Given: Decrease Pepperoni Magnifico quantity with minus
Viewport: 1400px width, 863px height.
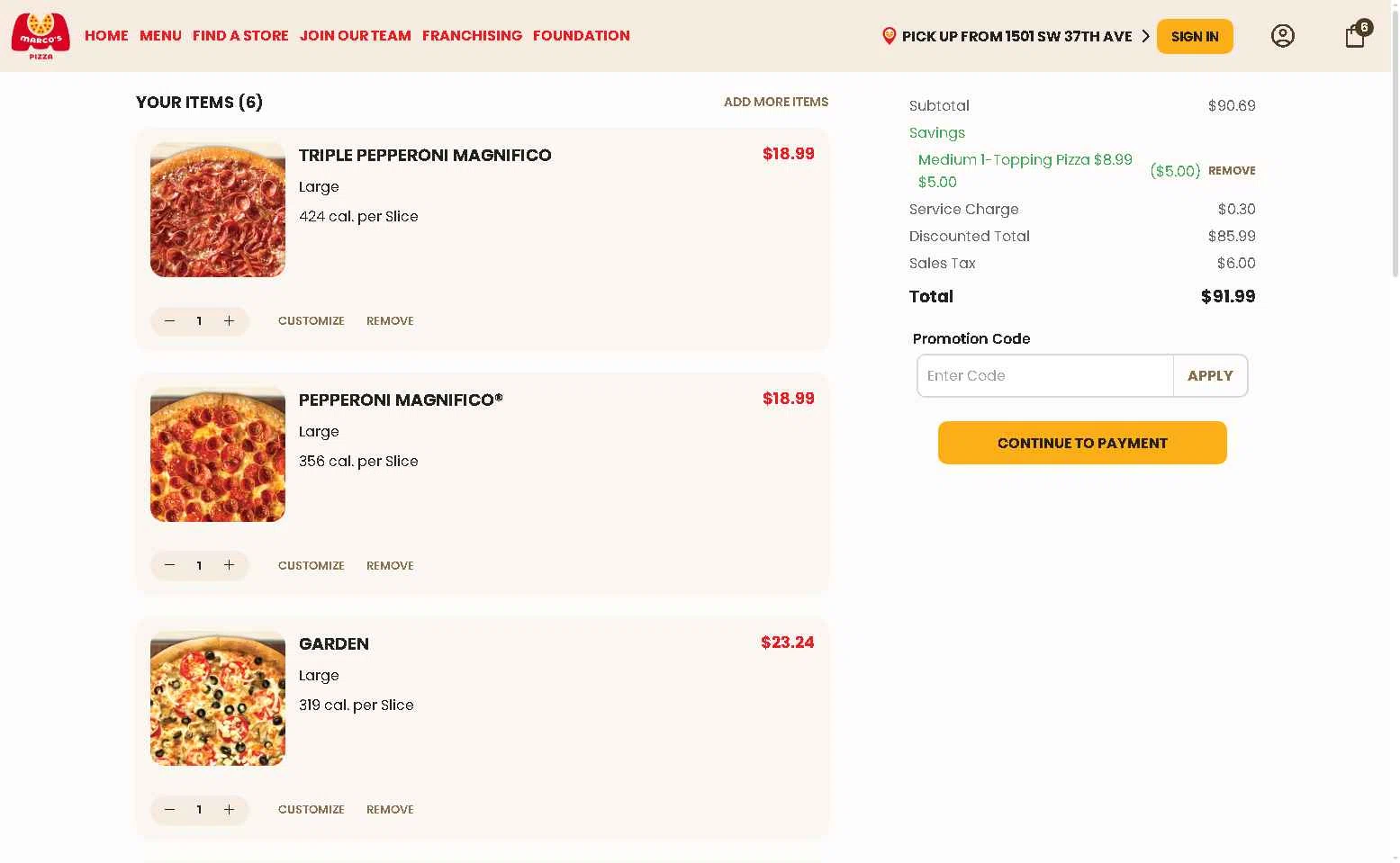Looking at the screenshot, I should coord(169,565).
